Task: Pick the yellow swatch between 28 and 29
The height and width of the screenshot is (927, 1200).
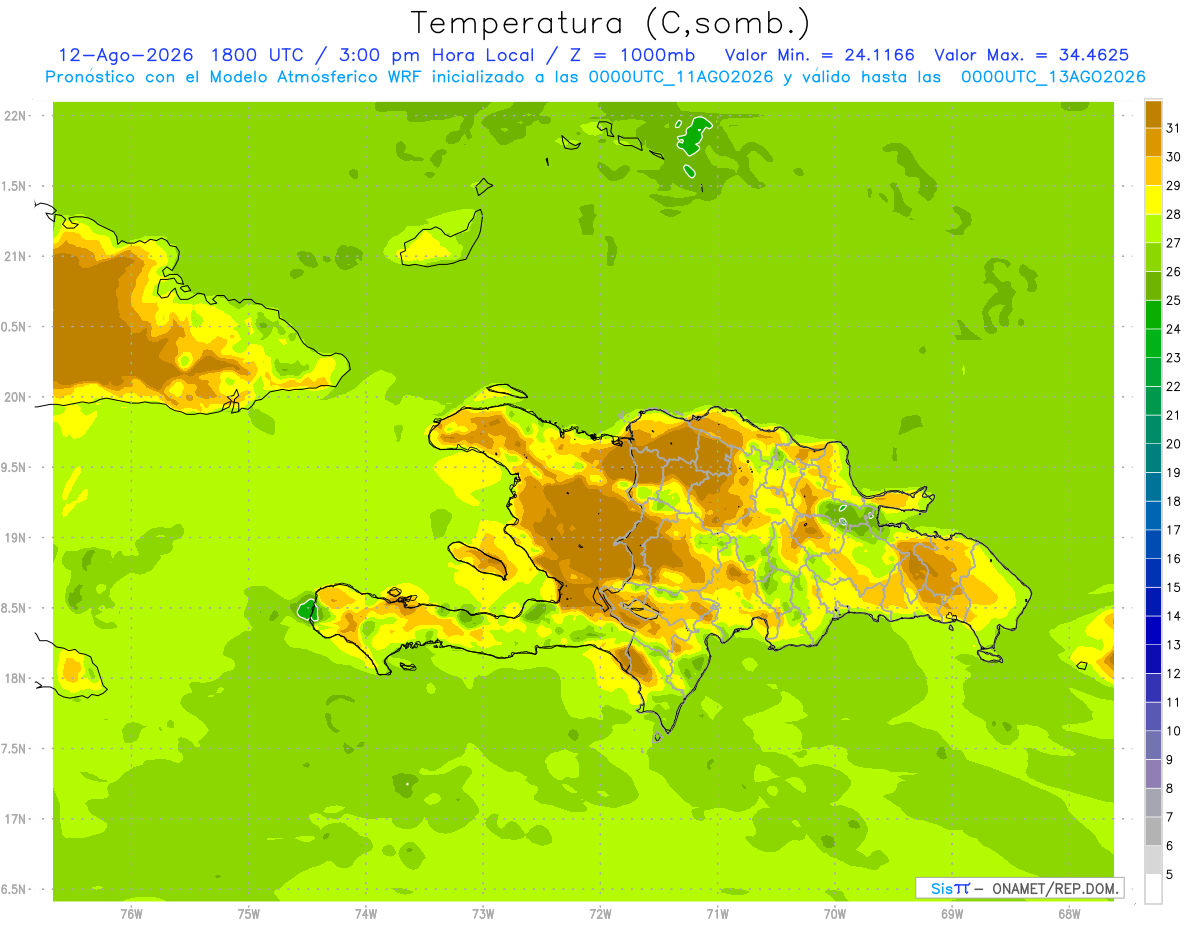Action: [x=1153, y=200]
